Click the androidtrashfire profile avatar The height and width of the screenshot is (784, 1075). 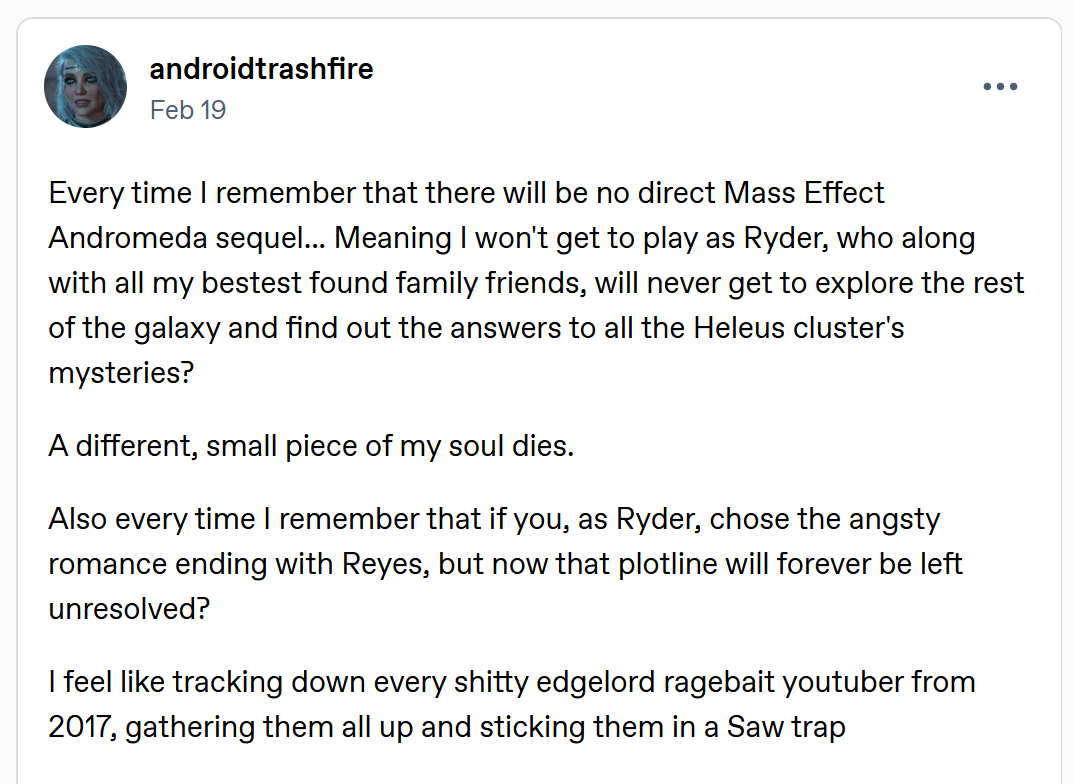tap(86, 86)
